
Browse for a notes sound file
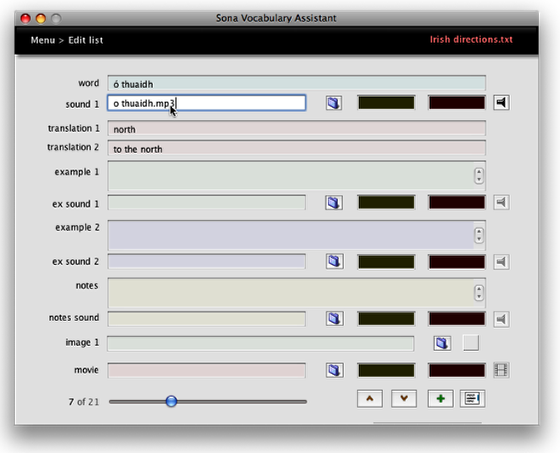coord(335,318)
